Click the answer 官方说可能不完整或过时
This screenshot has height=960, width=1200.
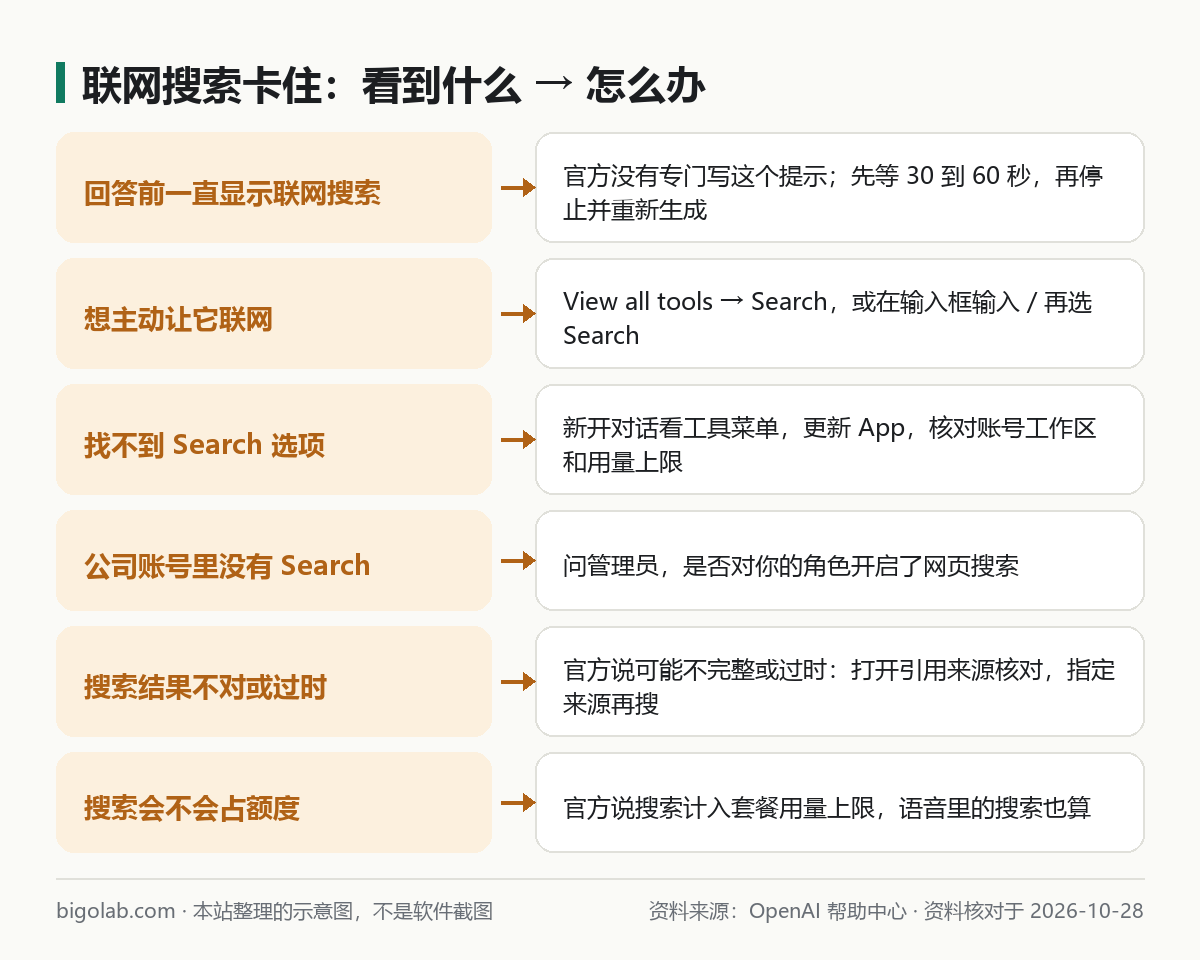(840, 681)
